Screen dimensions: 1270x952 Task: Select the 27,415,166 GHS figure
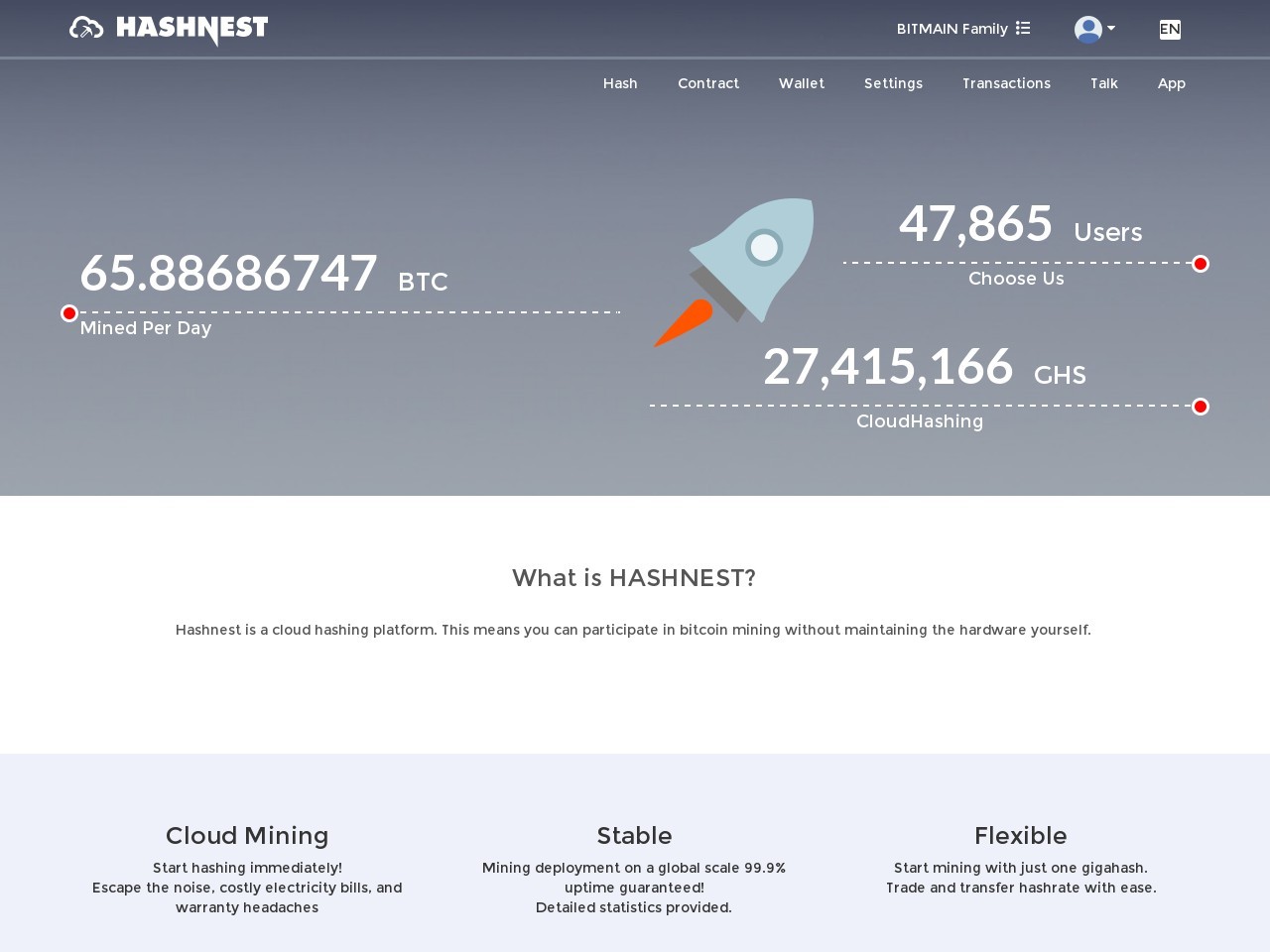pos(925,367)
